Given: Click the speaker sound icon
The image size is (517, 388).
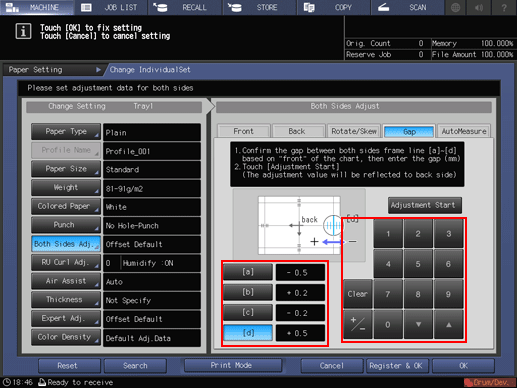Looking at the screenshot, I should pos(479,7).
